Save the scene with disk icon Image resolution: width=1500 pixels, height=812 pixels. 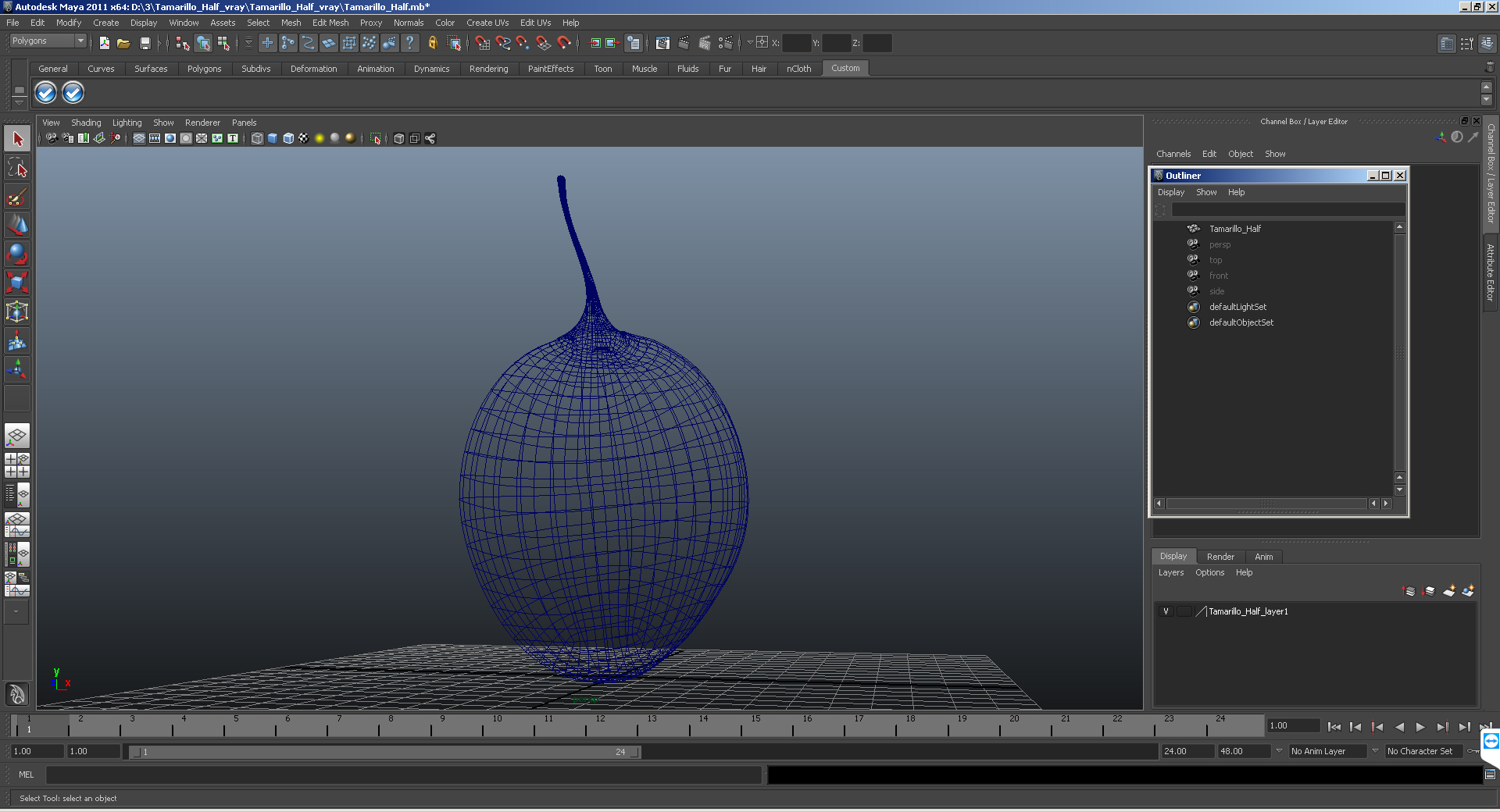click(x=145, y=43)
